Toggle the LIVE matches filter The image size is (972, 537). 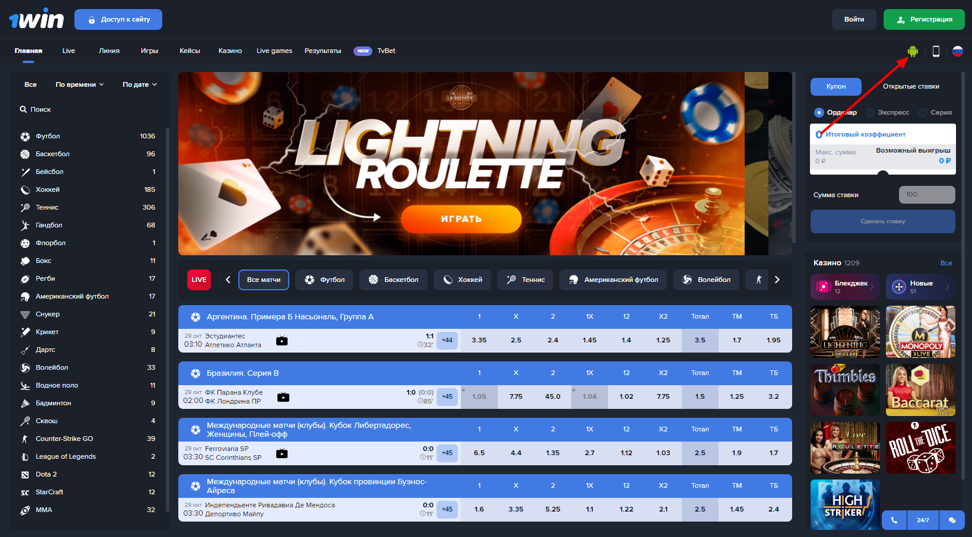(199, 280)
